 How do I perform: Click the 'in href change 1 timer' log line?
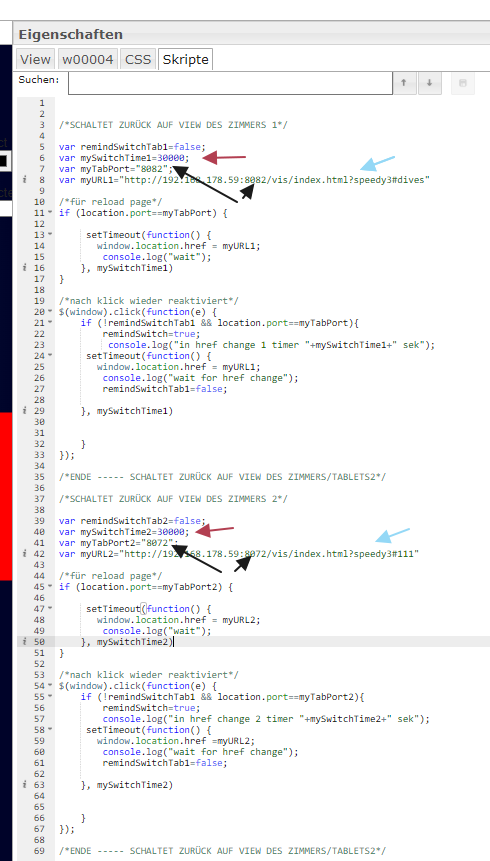point(271,344)
